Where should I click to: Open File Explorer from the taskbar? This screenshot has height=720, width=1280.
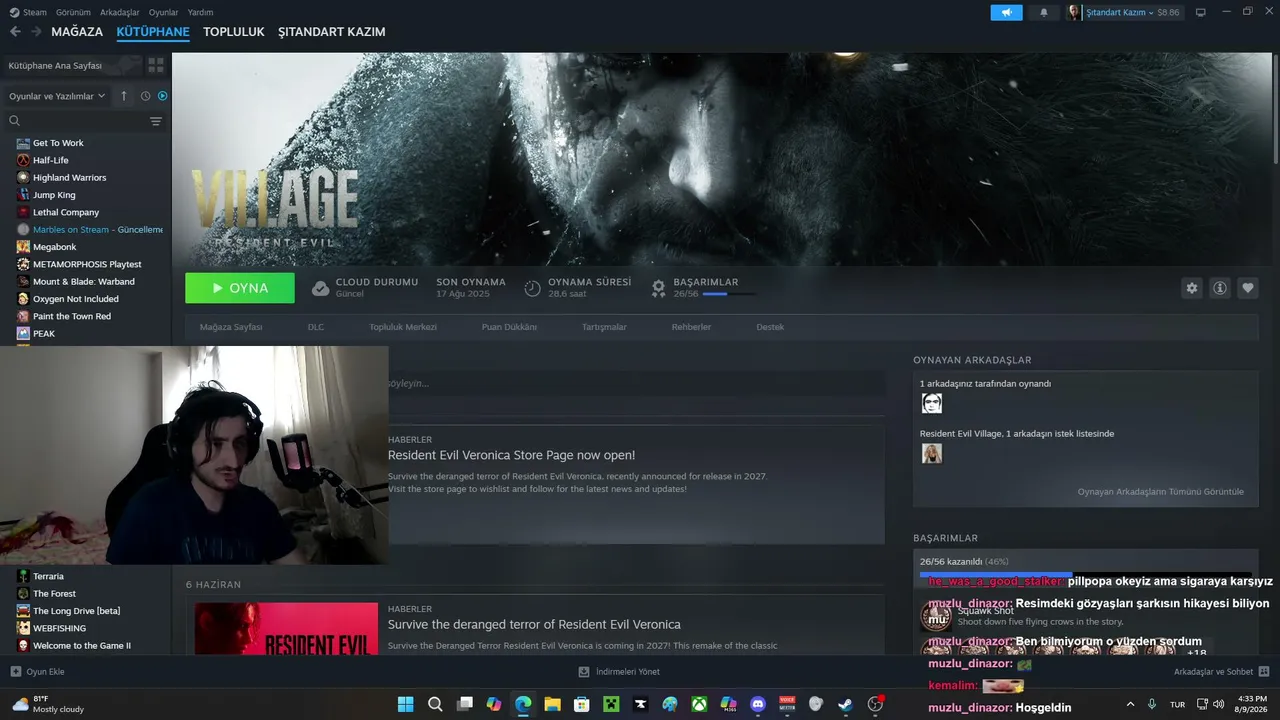click(x=552, y=704)
